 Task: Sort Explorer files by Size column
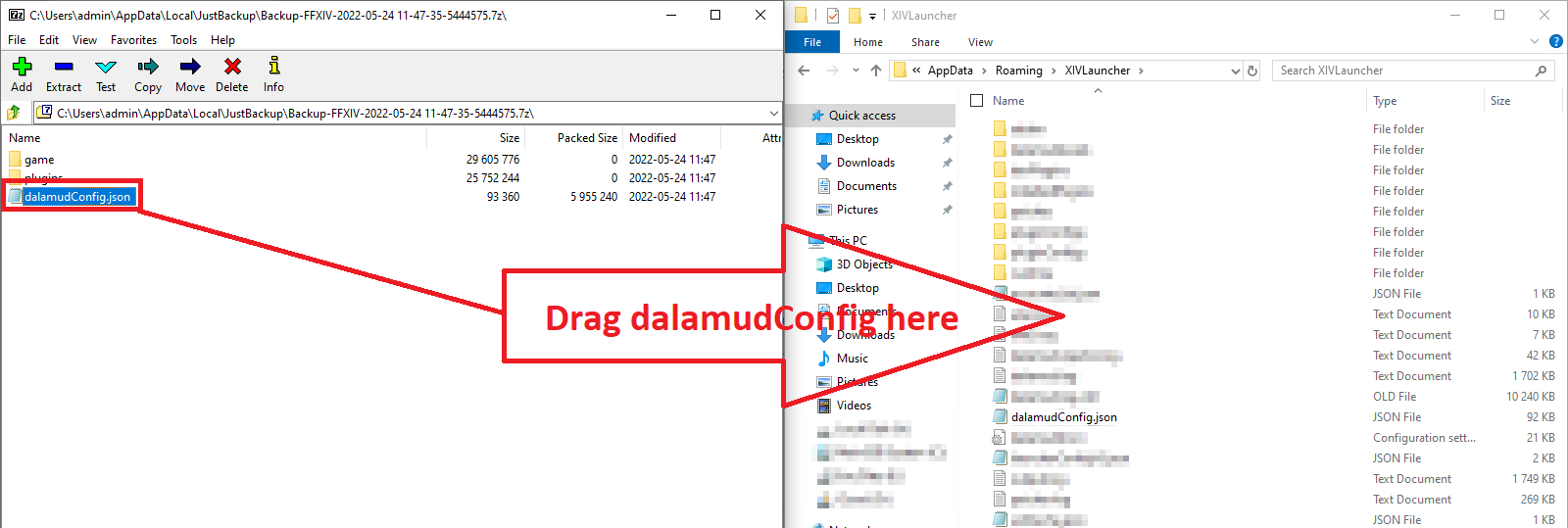[x=1500, y=101]
